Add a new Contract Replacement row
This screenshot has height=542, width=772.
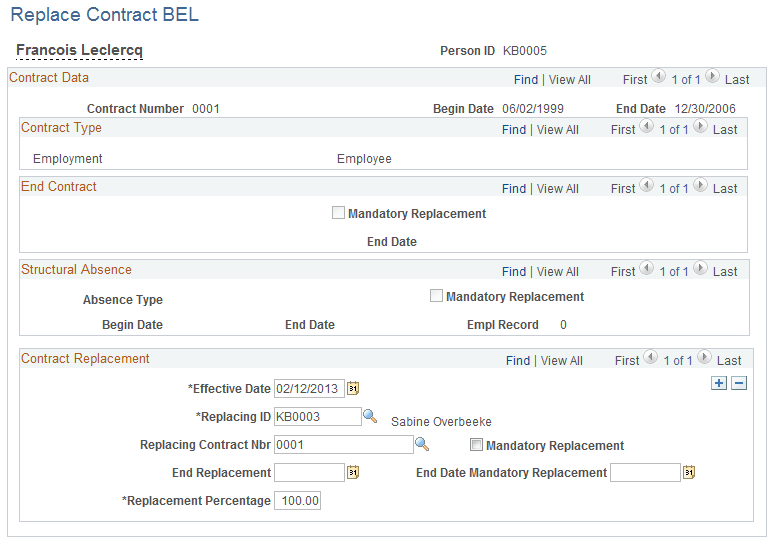click(719, 383)
